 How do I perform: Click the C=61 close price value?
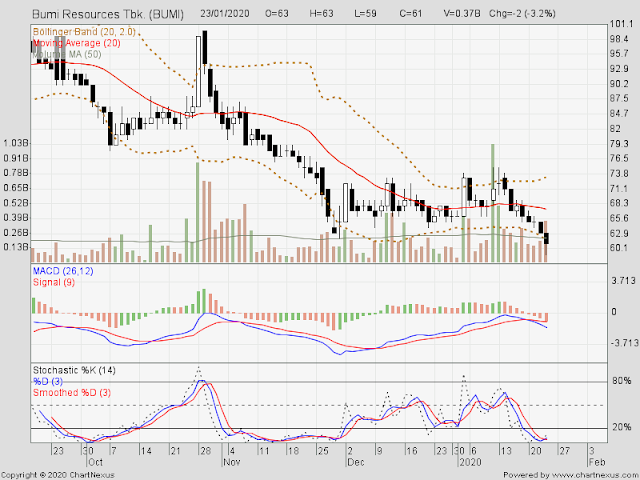(410, 13)
